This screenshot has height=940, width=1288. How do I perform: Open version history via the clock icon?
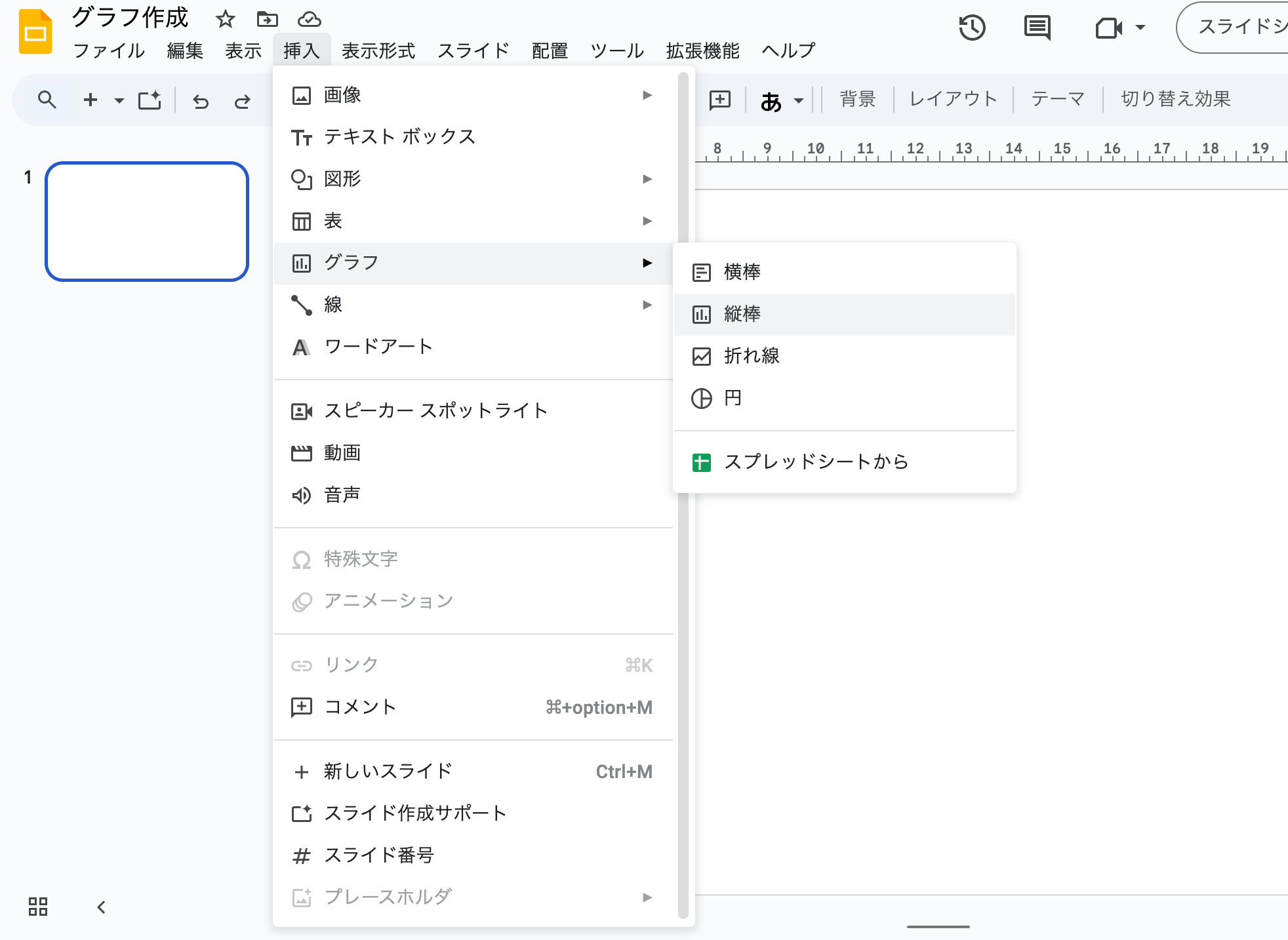coord(973,28)
